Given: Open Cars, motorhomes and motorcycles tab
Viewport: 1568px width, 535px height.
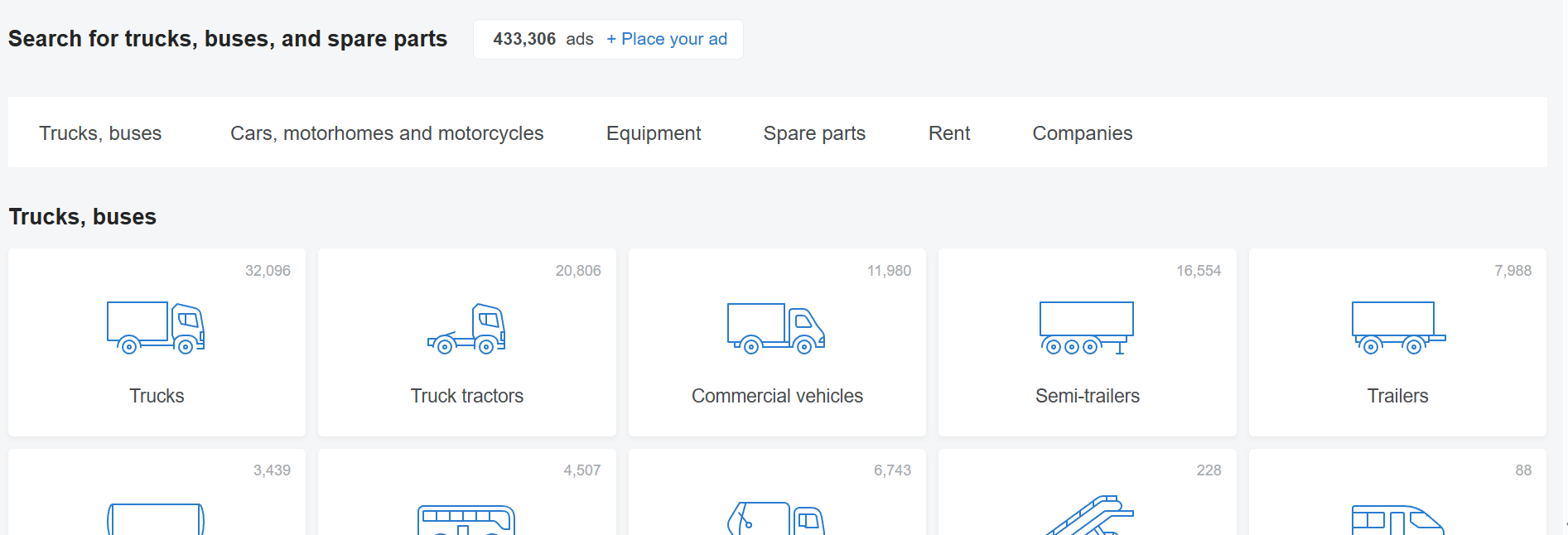Looking at the screenshot, I should [387, 133].
